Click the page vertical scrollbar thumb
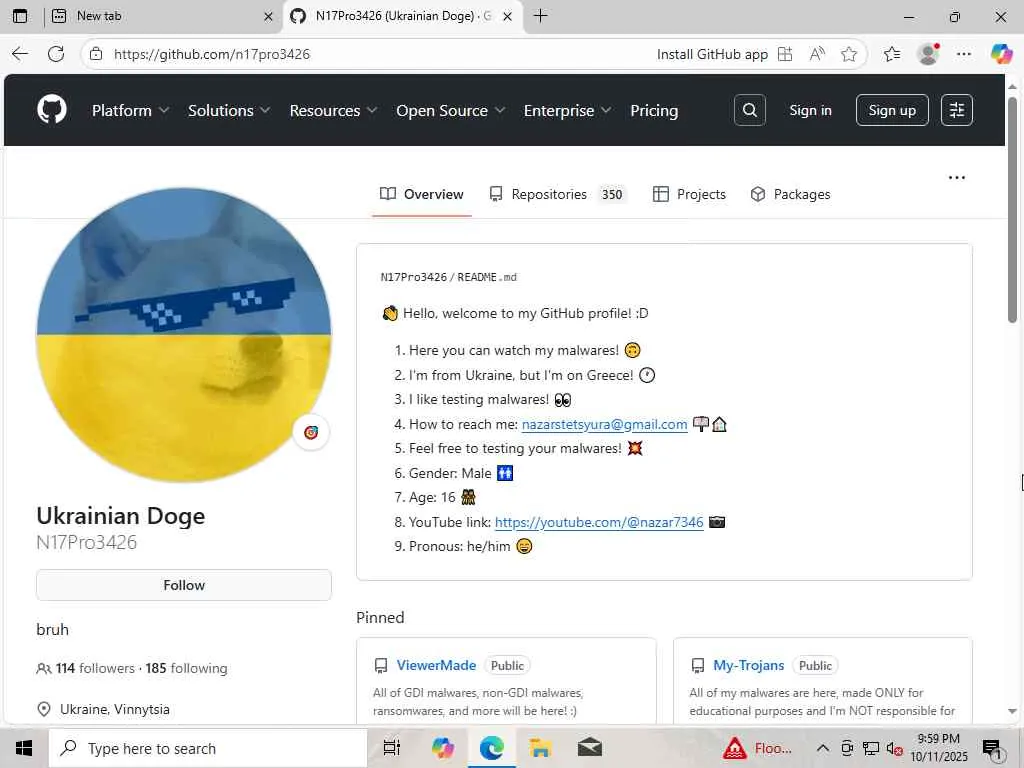 1012,209
